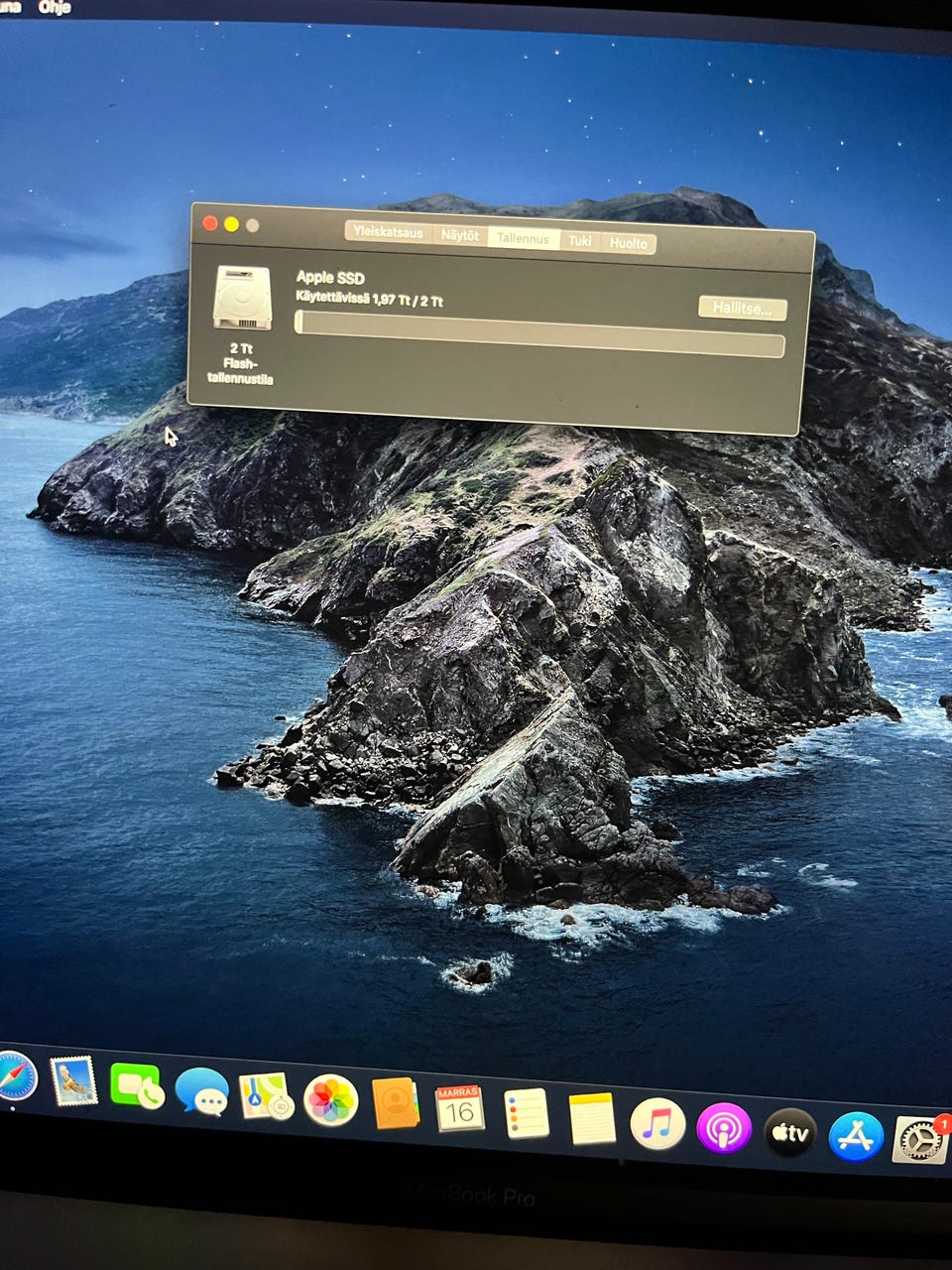Open the Contacts app

point(396,1104)
